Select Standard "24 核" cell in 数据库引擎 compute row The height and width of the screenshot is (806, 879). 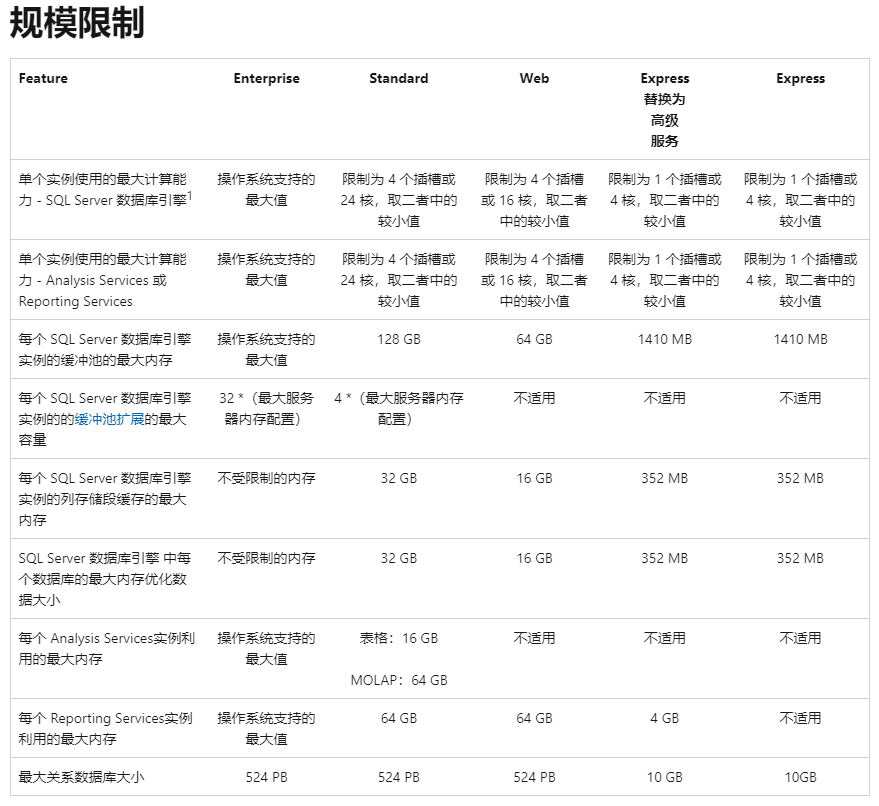coord(399,200)
